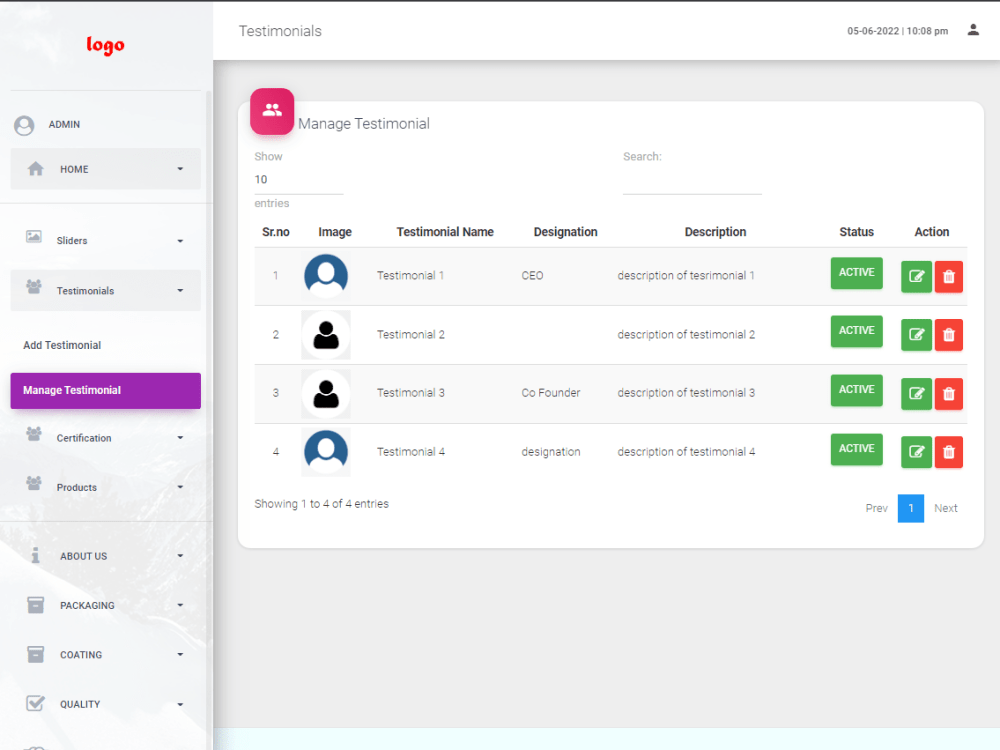
Task: Sort by the Designation column header
Action: [566, 232]
